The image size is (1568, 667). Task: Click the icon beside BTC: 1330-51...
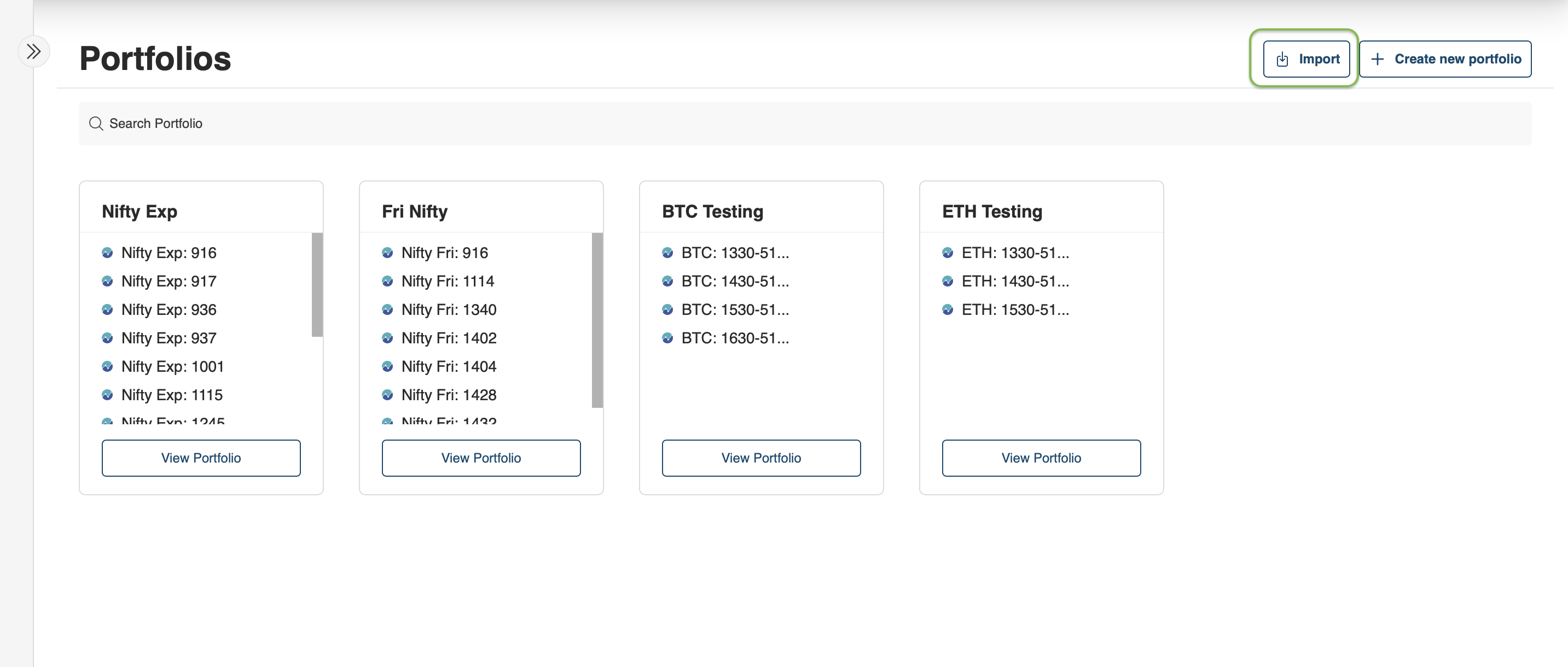[667, 253]
